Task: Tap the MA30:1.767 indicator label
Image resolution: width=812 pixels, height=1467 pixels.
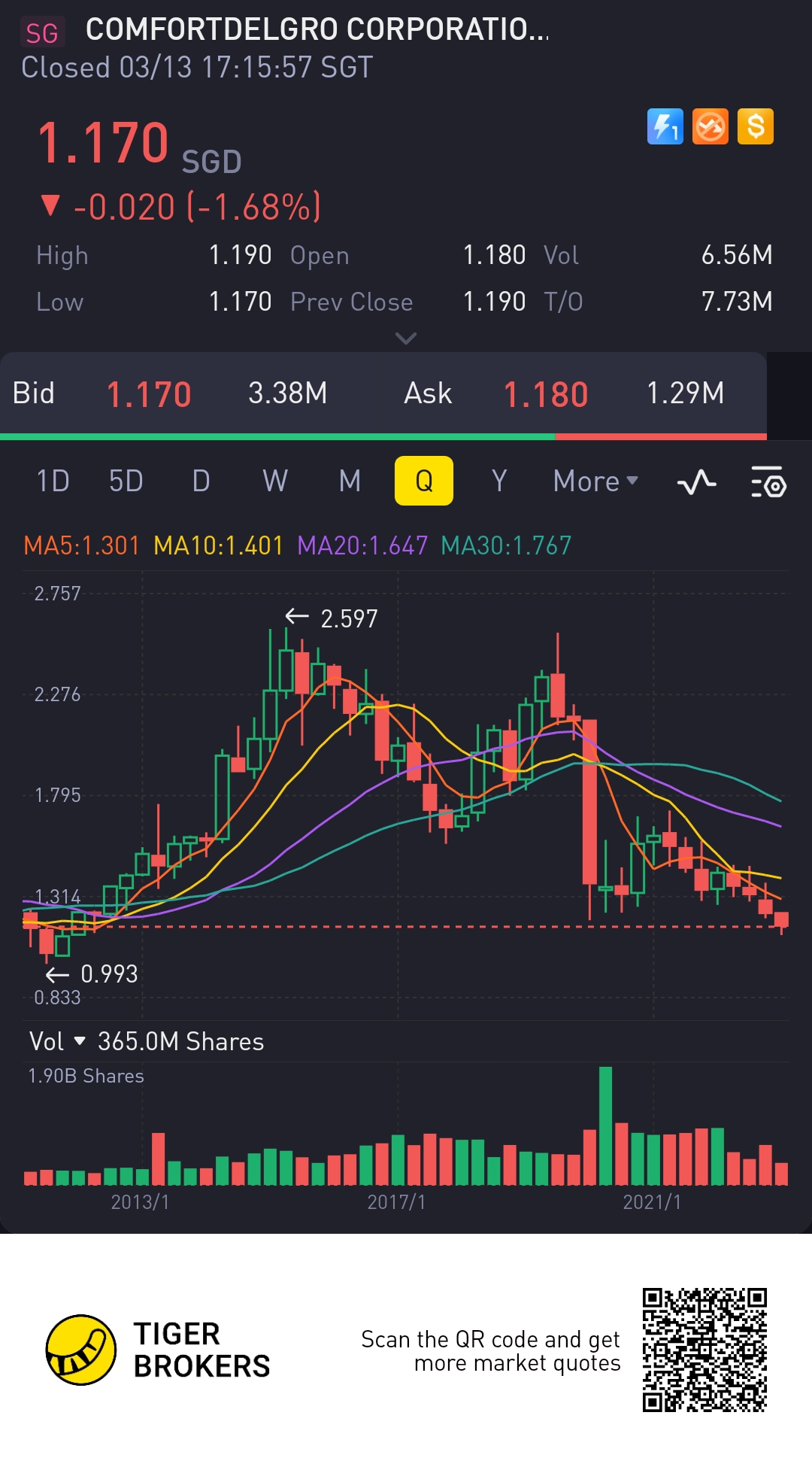Action: click(x=506, y=545)
